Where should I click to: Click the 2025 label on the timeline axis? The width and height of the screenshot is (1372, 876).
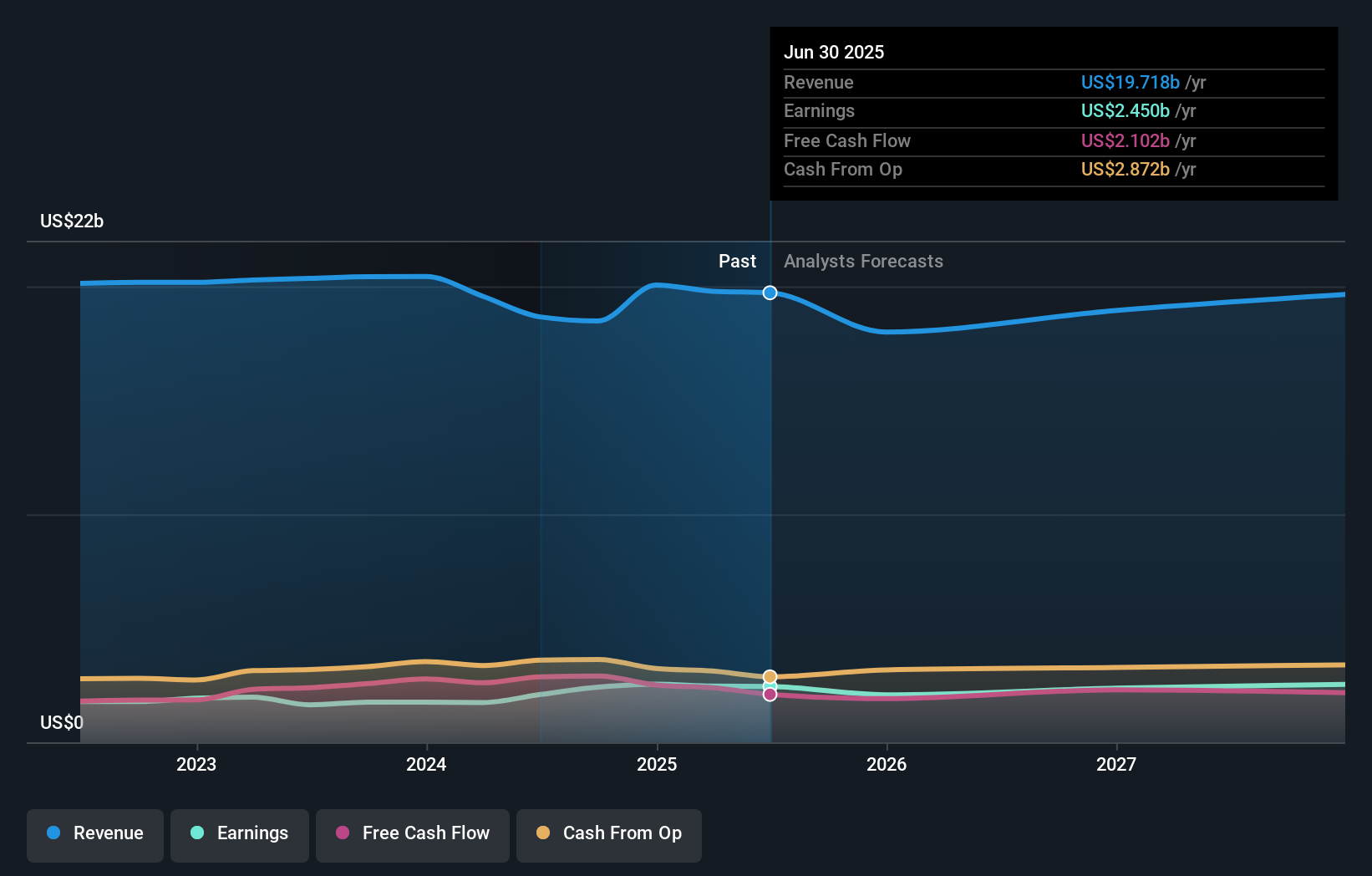coord(657,763)
